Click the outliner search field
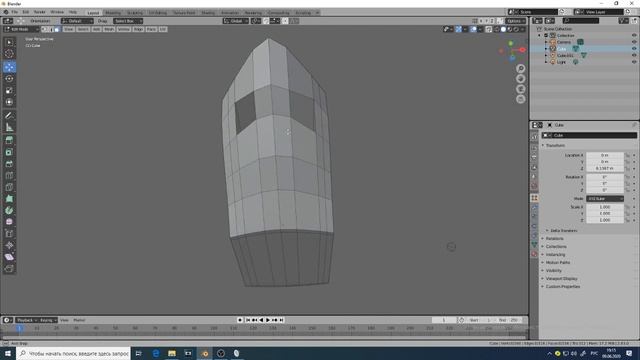 (580, 21)
